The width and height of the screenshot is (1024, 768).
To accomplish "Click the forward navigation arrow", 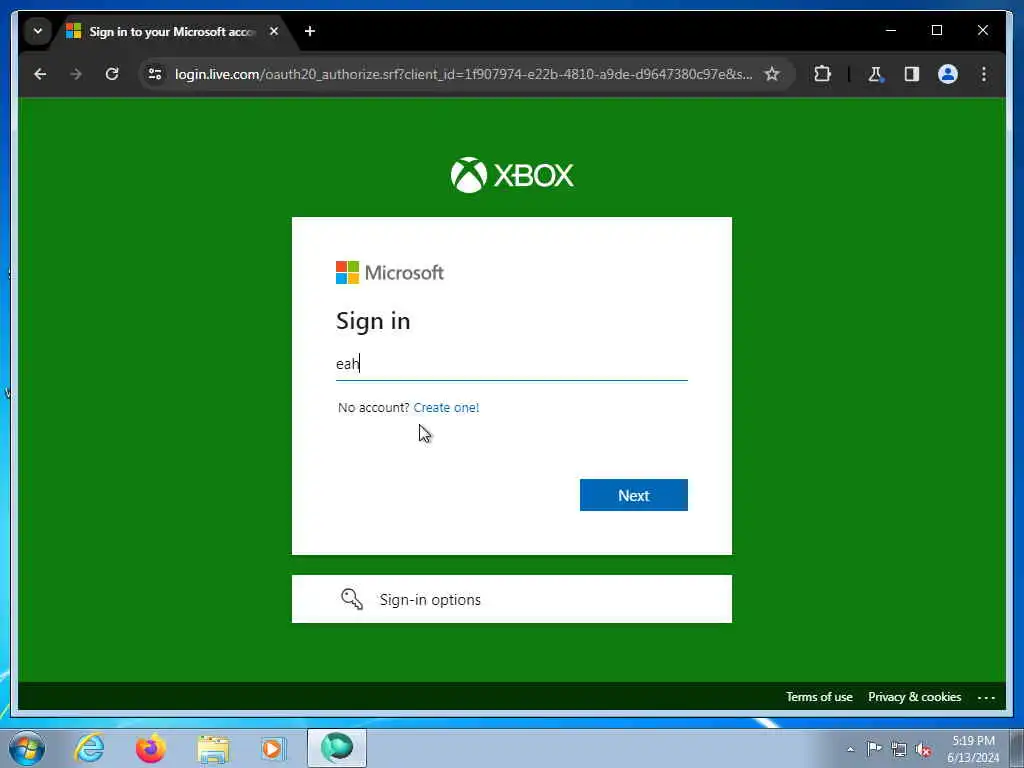I will (x=76, y=74).
